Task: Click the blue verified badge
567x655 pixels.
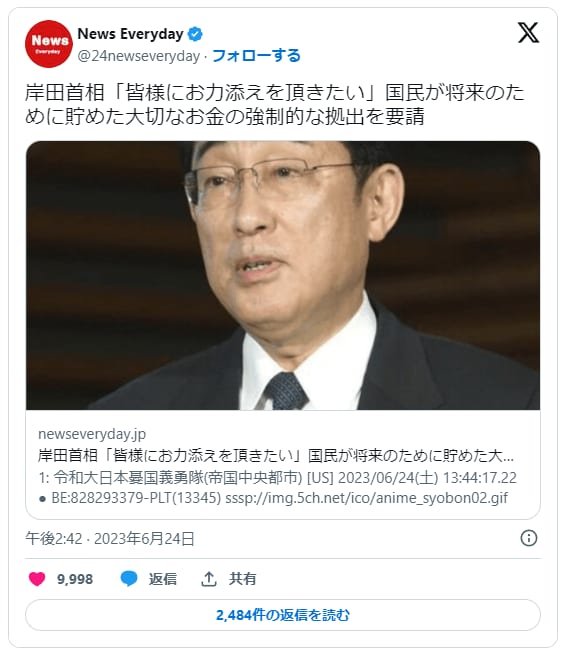Action: point(195,34)
